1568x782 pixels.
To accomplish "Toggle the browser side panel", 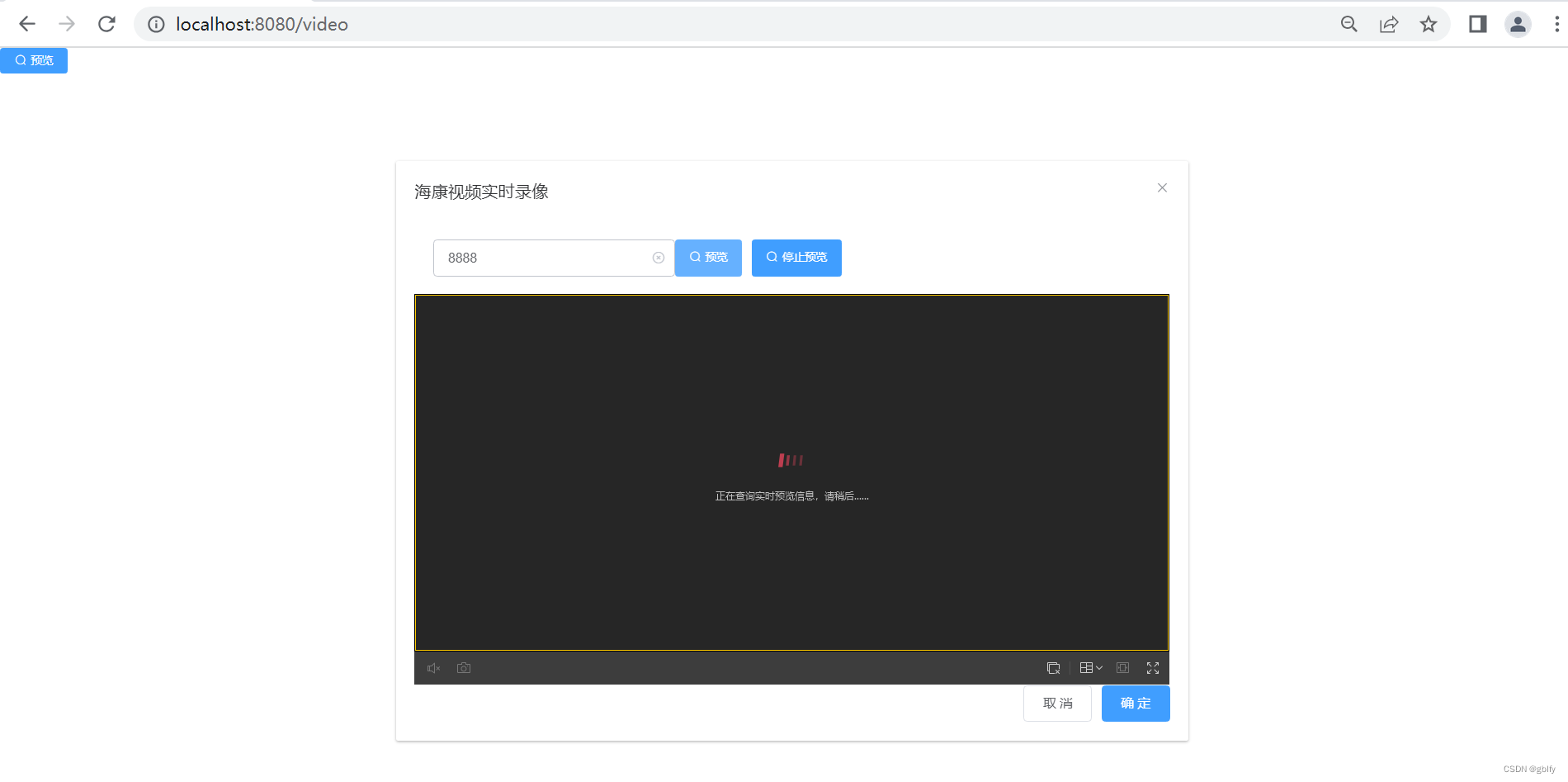I will [1478, 24].
